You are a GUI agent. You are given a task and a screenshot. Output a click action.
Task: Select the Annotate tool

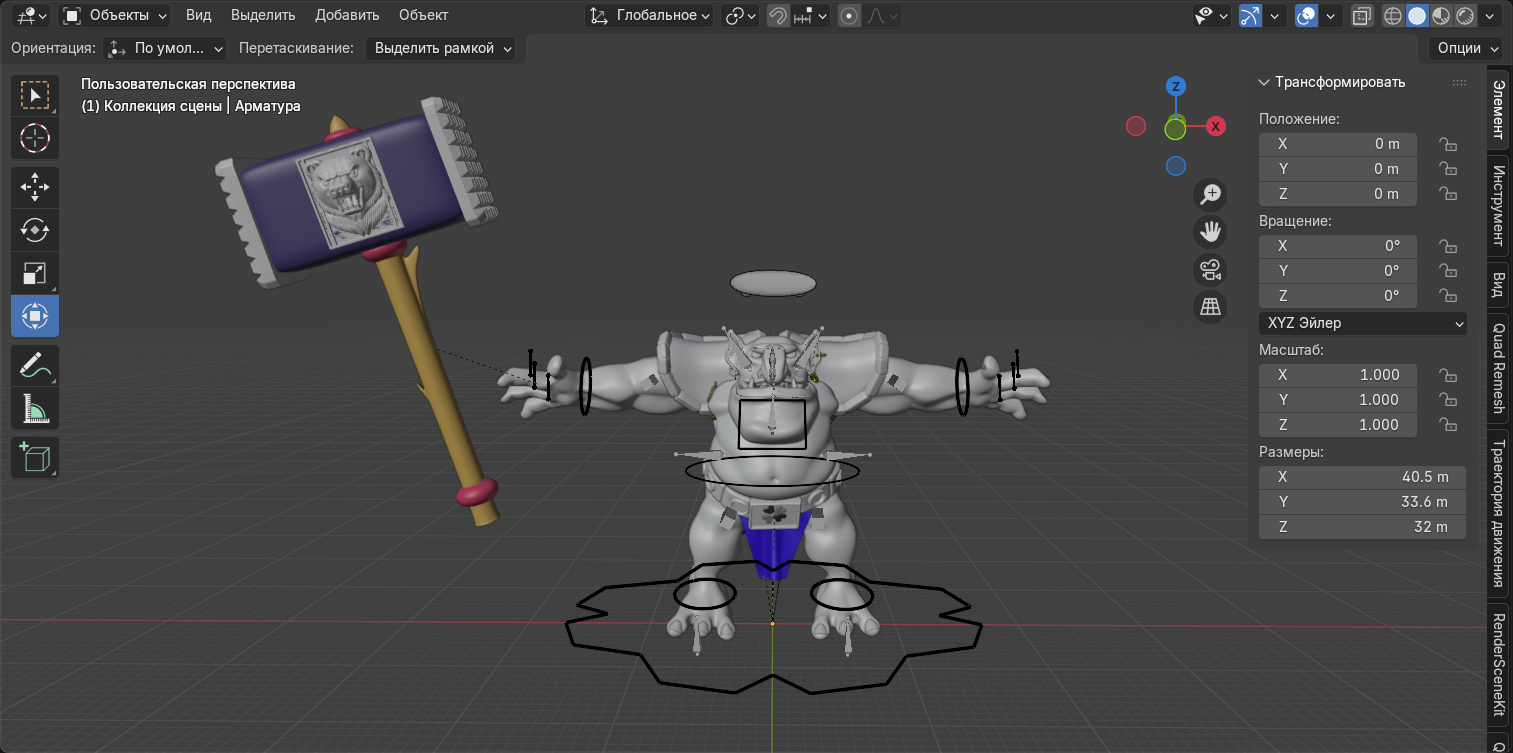[x=34, y=364]
